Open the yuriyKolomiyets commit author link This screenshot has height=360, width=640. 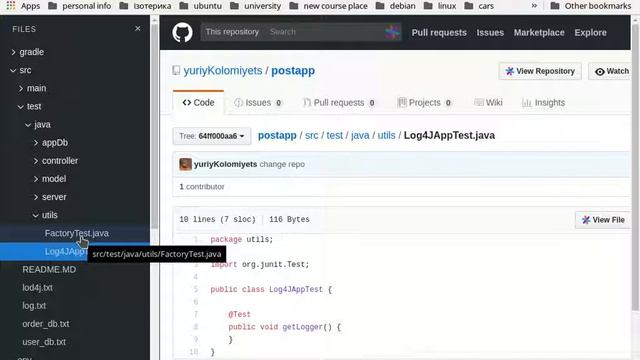[x=225, y=164]
